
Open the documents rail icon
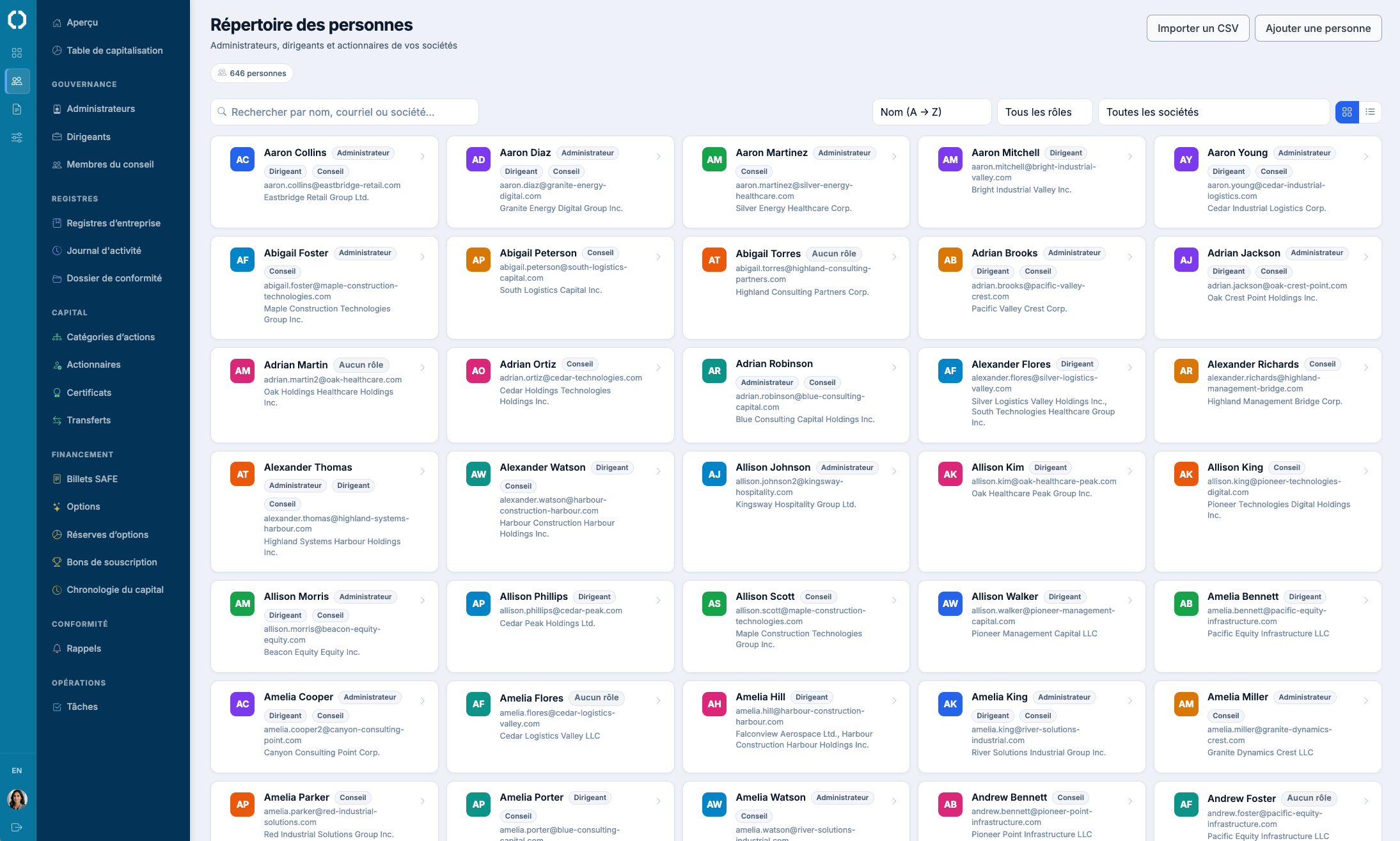(x=17, y=109)
